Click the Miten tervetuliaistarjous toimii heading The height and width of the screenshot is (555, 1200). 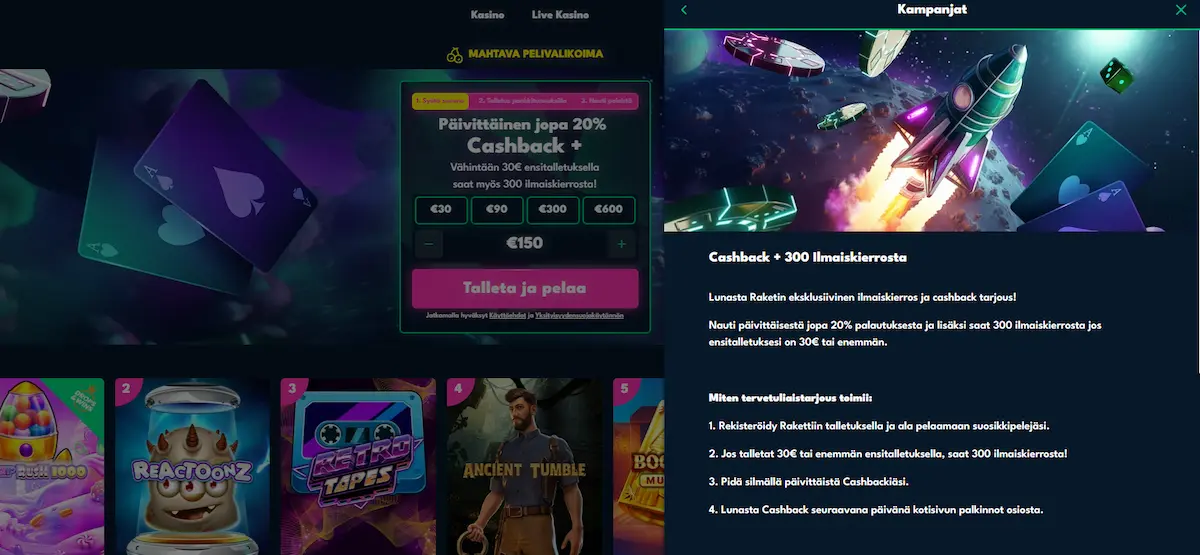pos(790,397)
